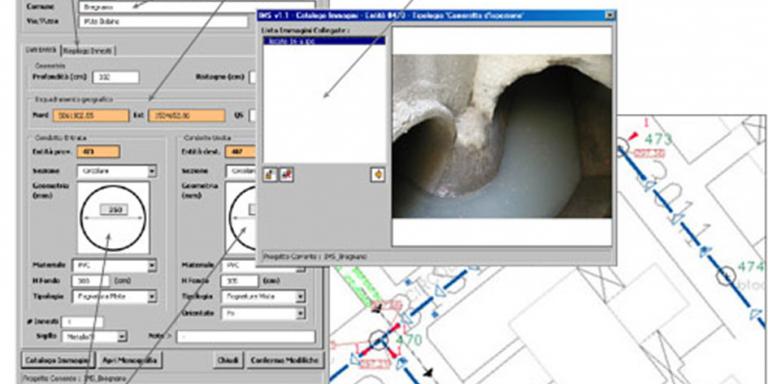Open the Sigillo dropdown

122,336
